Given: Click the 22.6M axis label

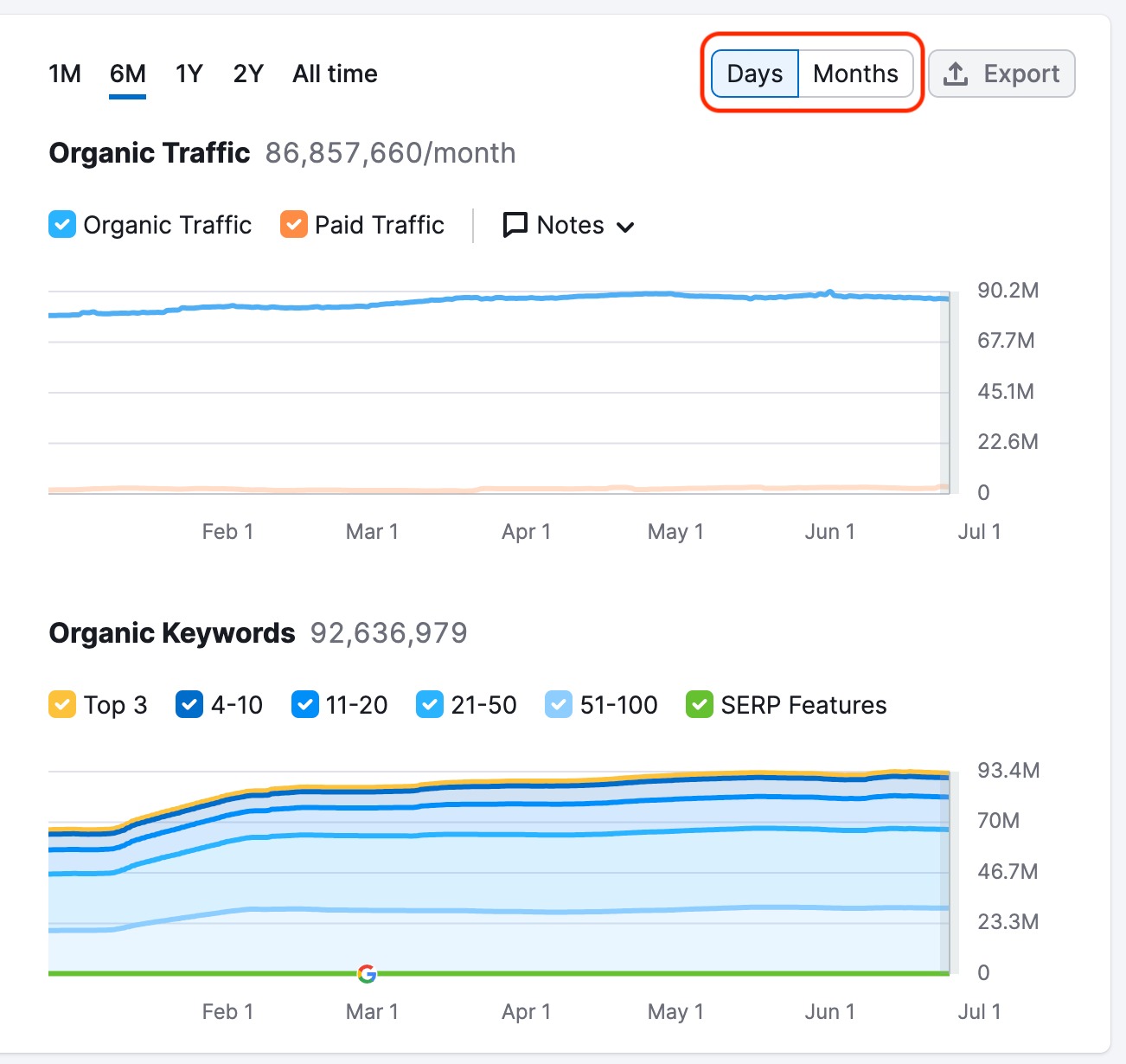Looking at the screenshot, I should pyautogui.click(x=1008, y=442).
